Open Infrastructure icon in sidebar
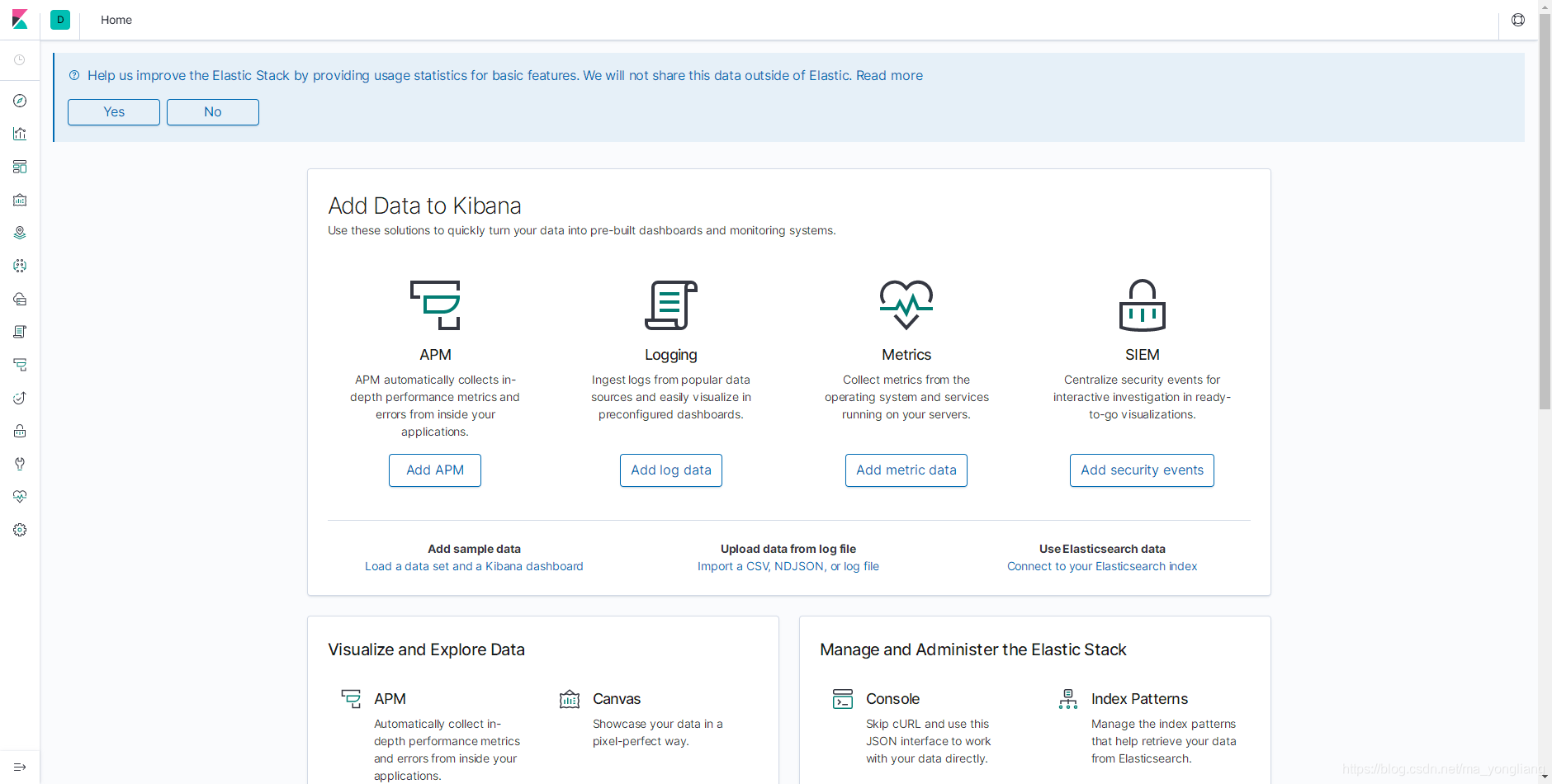 pos(20,299)
